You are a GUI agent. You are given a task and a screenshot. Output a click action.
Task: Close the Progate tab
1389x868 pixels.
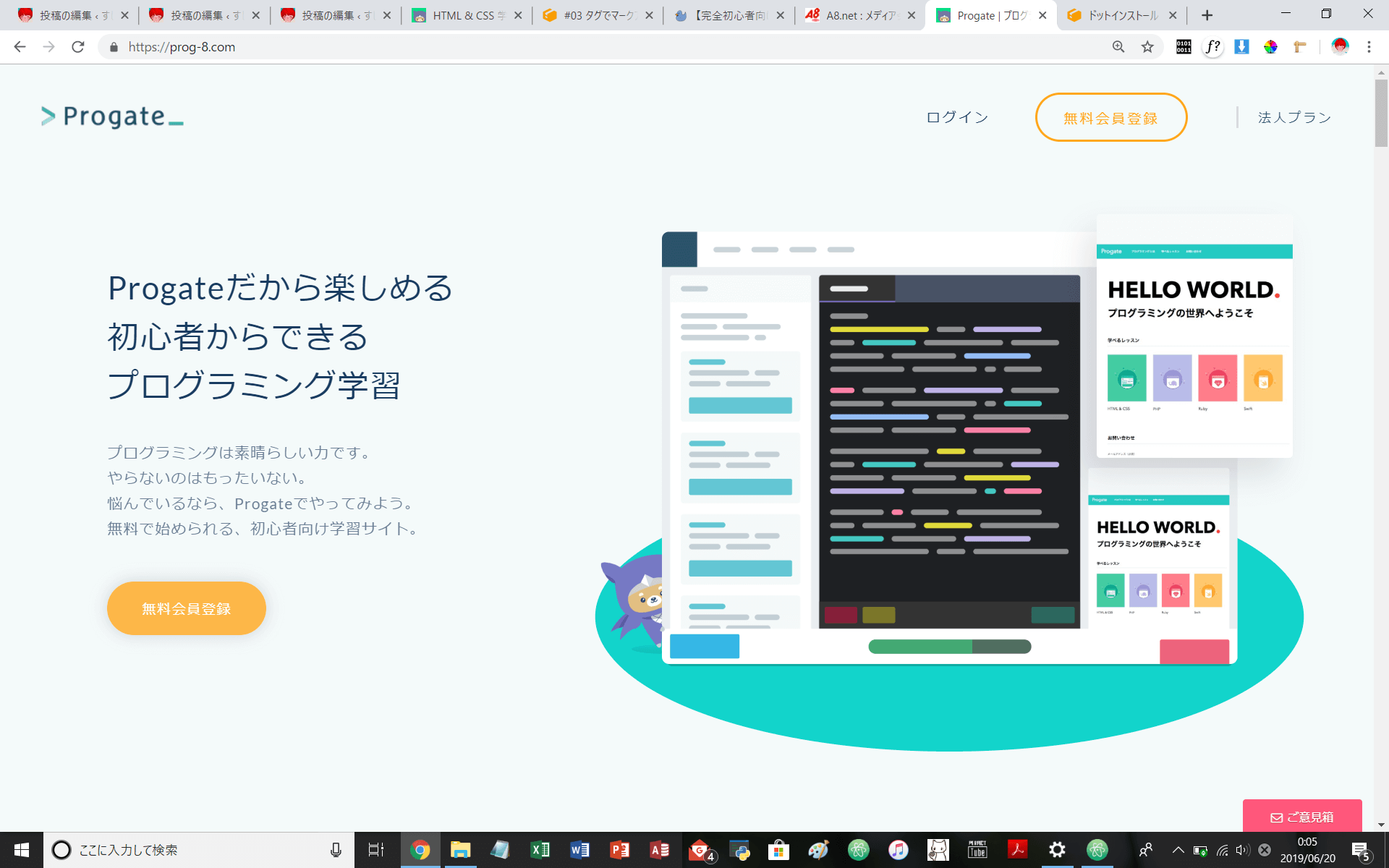(1042, 15)
